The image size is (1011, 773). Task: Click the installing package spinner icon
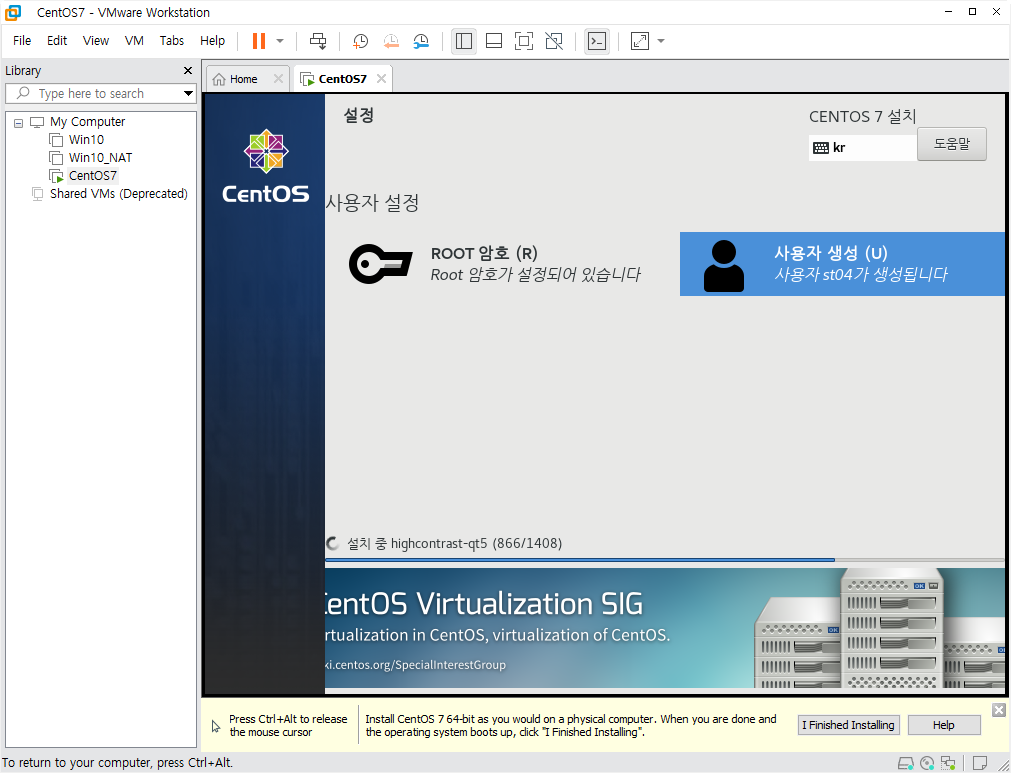333,543
